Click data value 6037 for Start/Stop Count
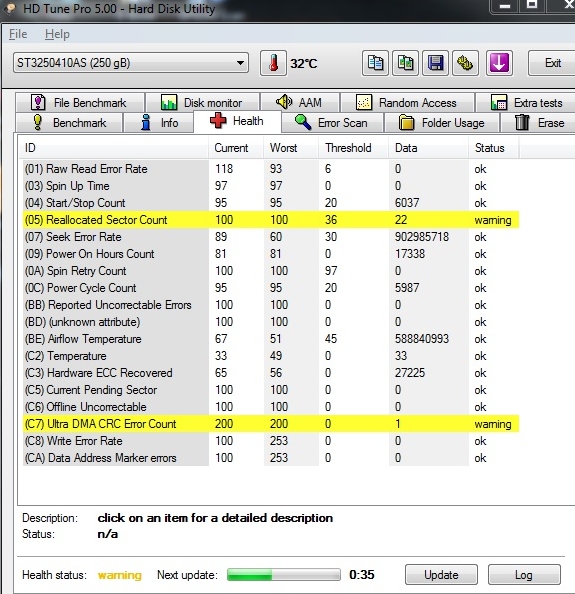 pos(407,203)
